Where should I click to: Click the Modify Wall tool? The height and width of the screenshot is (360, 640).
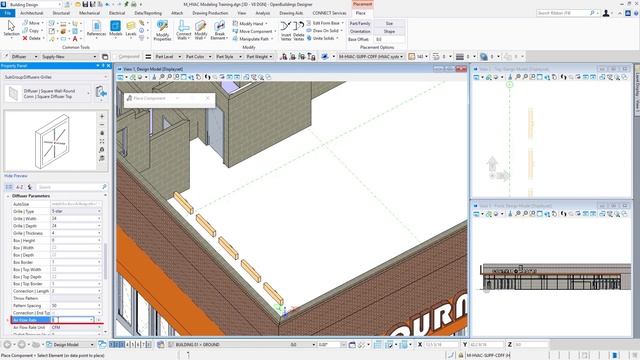200,30
